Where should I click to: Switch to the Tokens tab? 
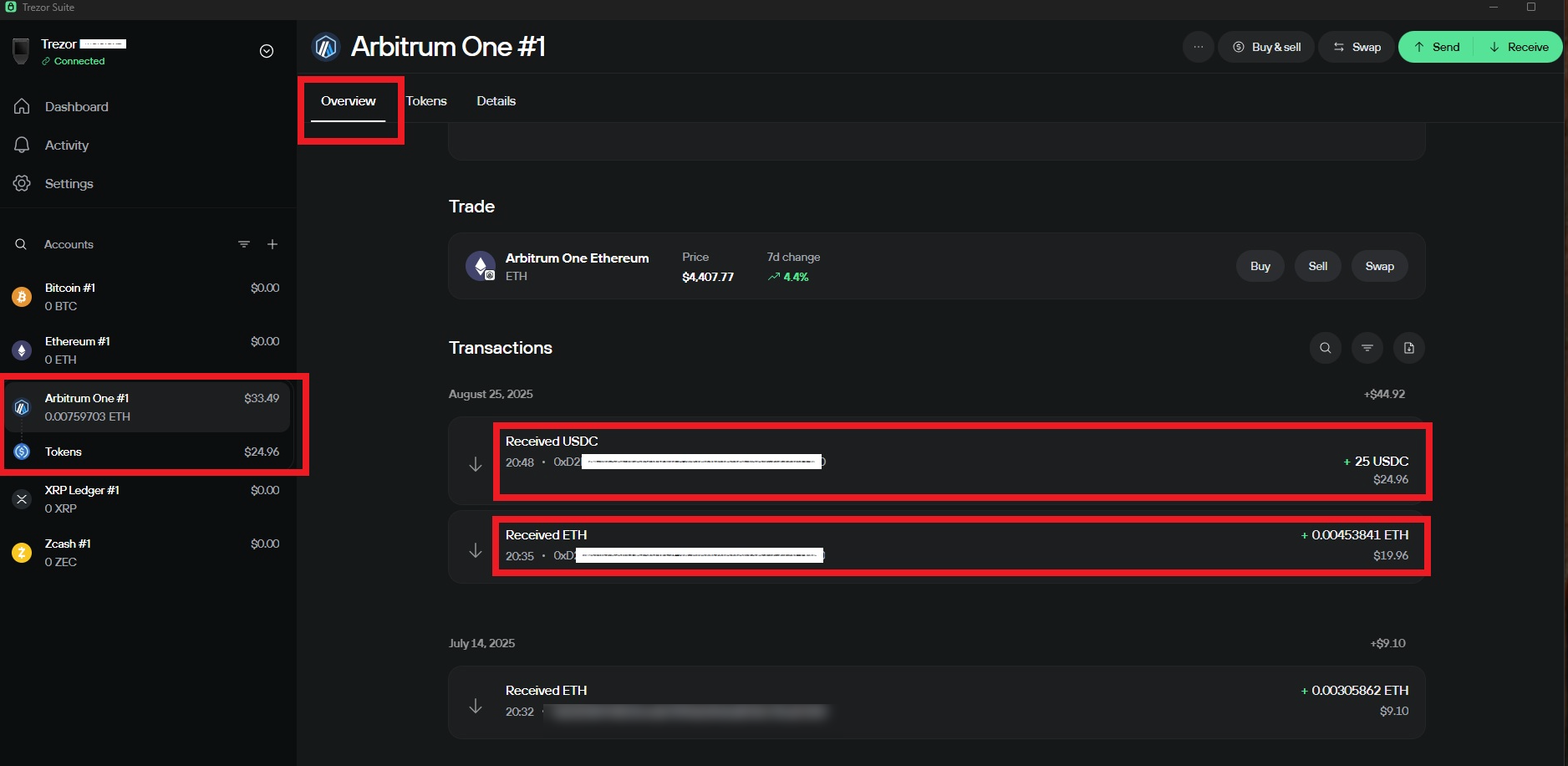426,101
